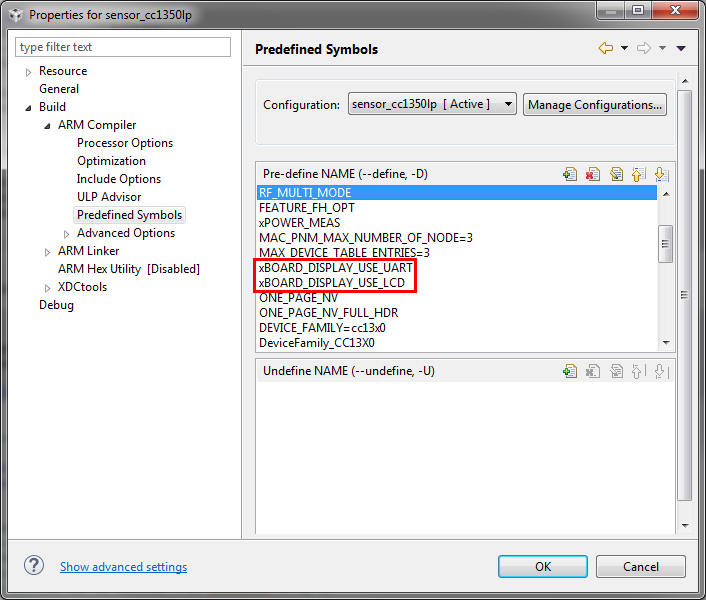Screen dimensions: 706x600
Task: Move pre-define symbol up
Action: (x=638, y=174)
